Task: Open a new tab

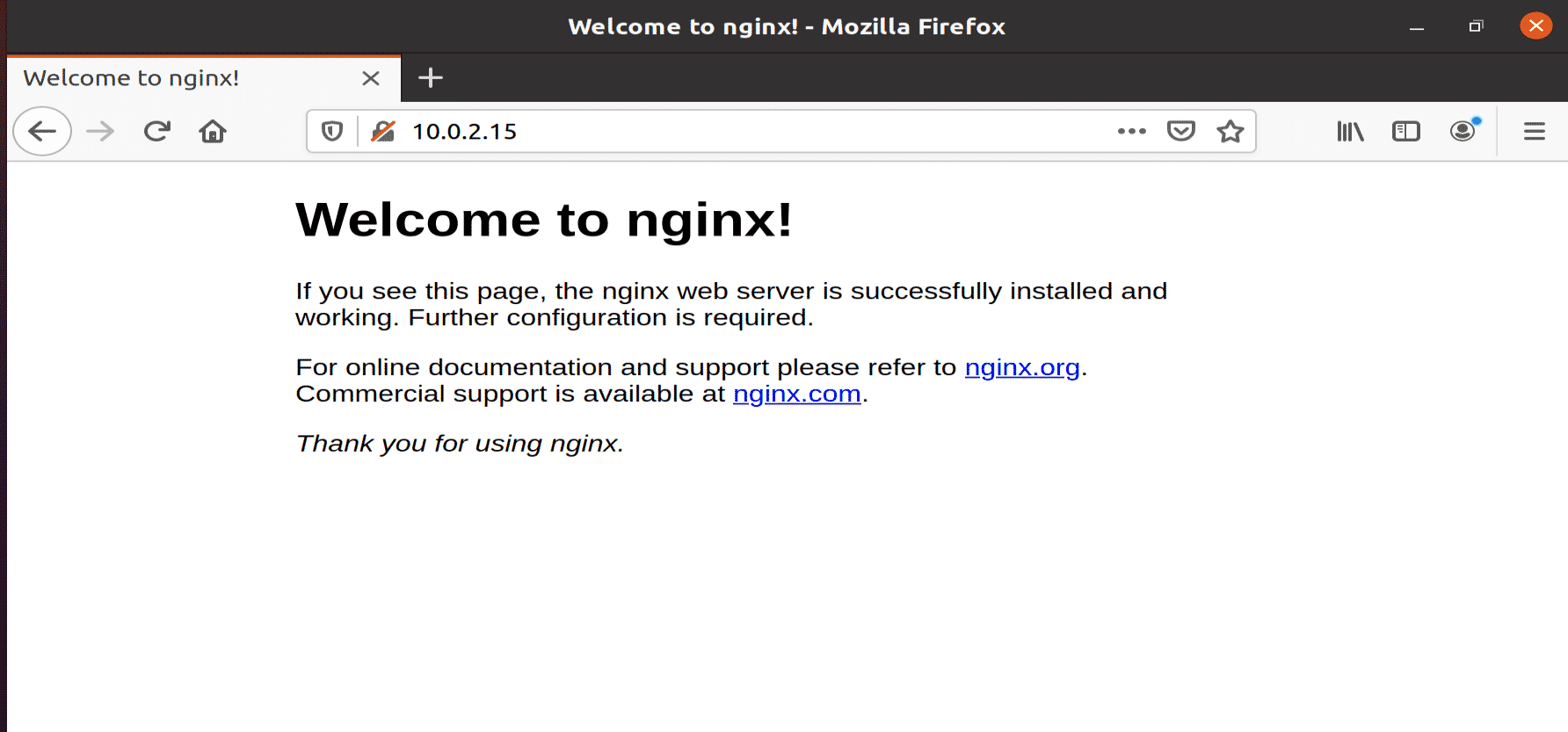Action: [431, 78]
